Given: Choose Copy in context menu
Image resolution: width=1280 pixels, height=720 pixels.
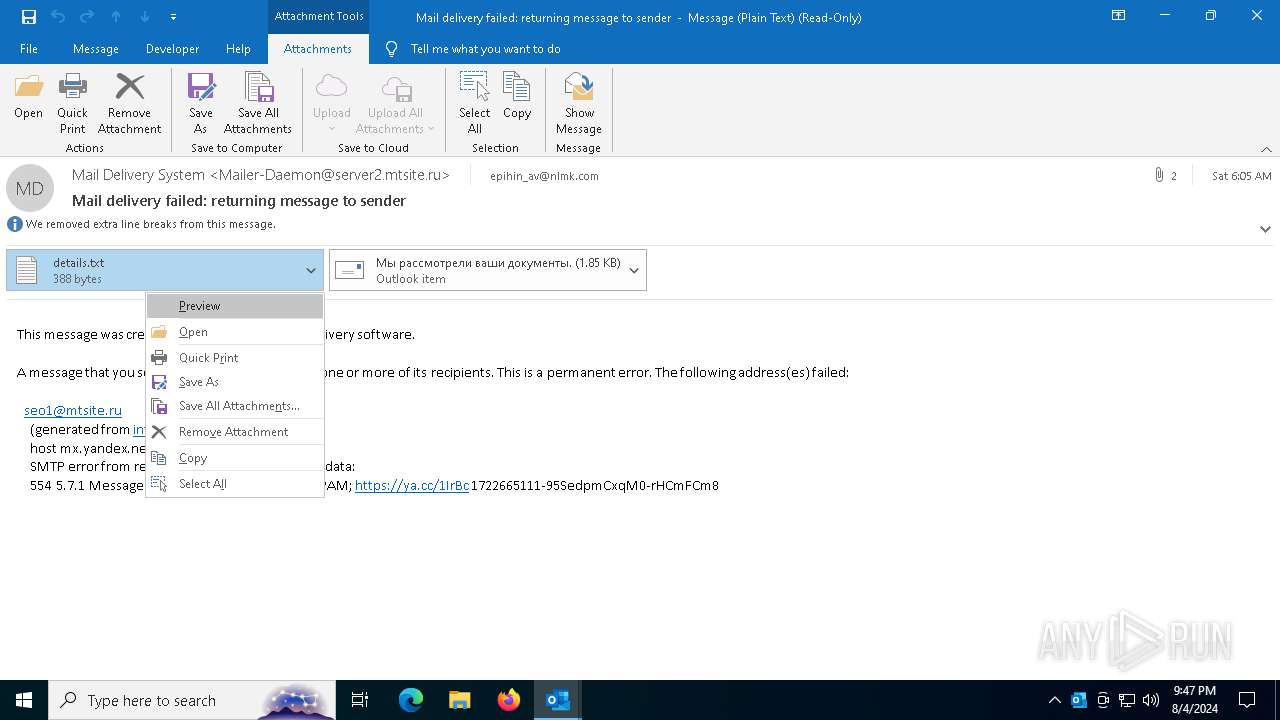Looking at the screenshot, I should (235, 458).
